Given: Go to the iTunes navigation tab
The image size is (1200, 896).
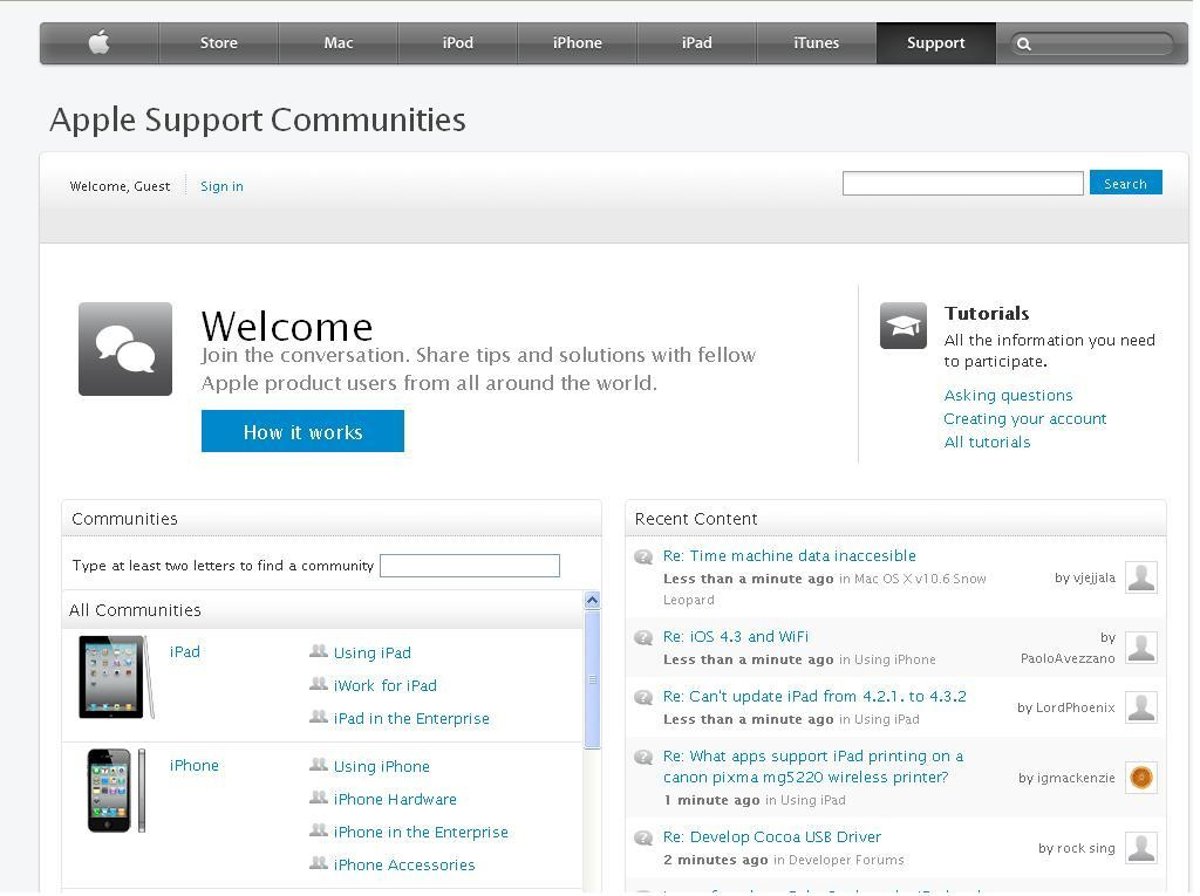Looking at the screenshot, I should [x=816, y=43].
